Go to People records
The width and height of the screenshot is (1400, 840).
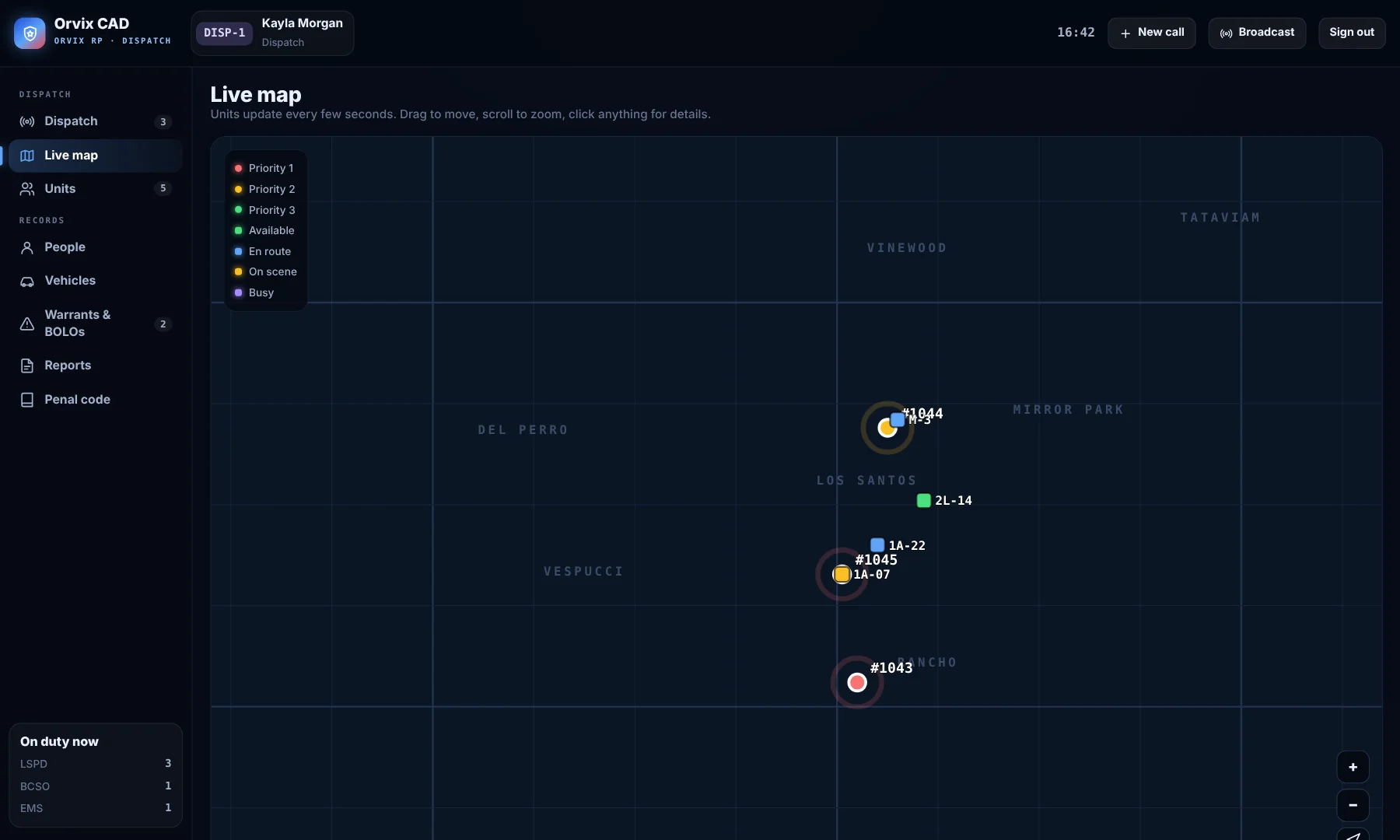[x=96, y=247]
